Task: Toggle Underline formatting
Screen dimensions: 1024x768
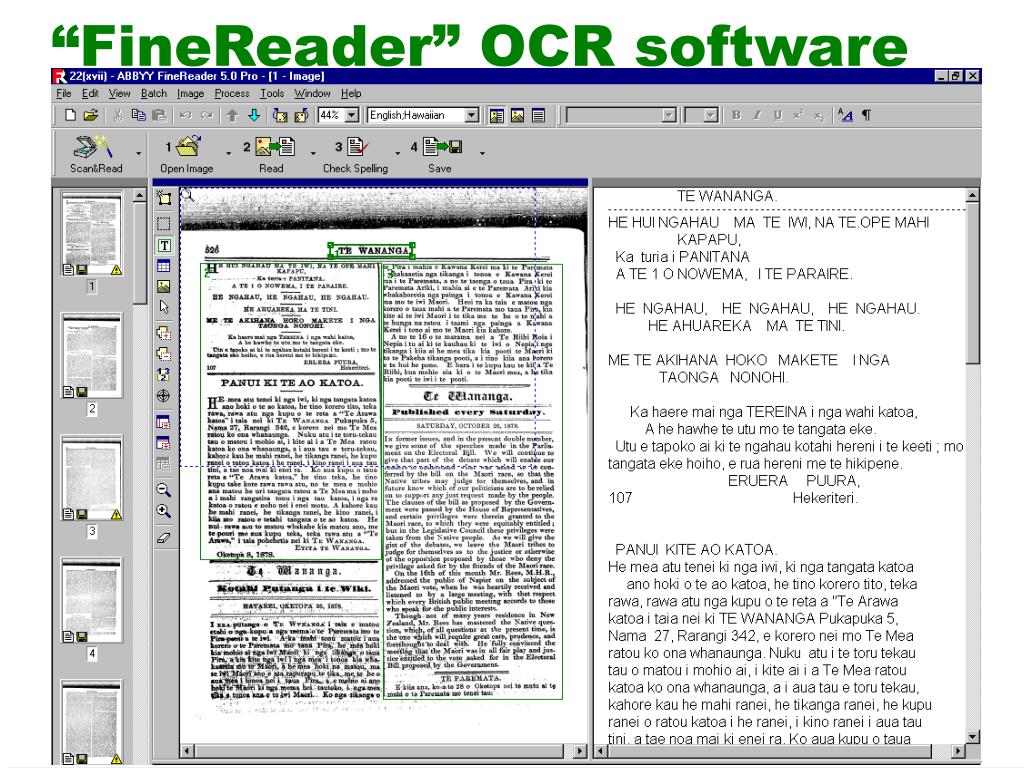Action: [777, 116]
